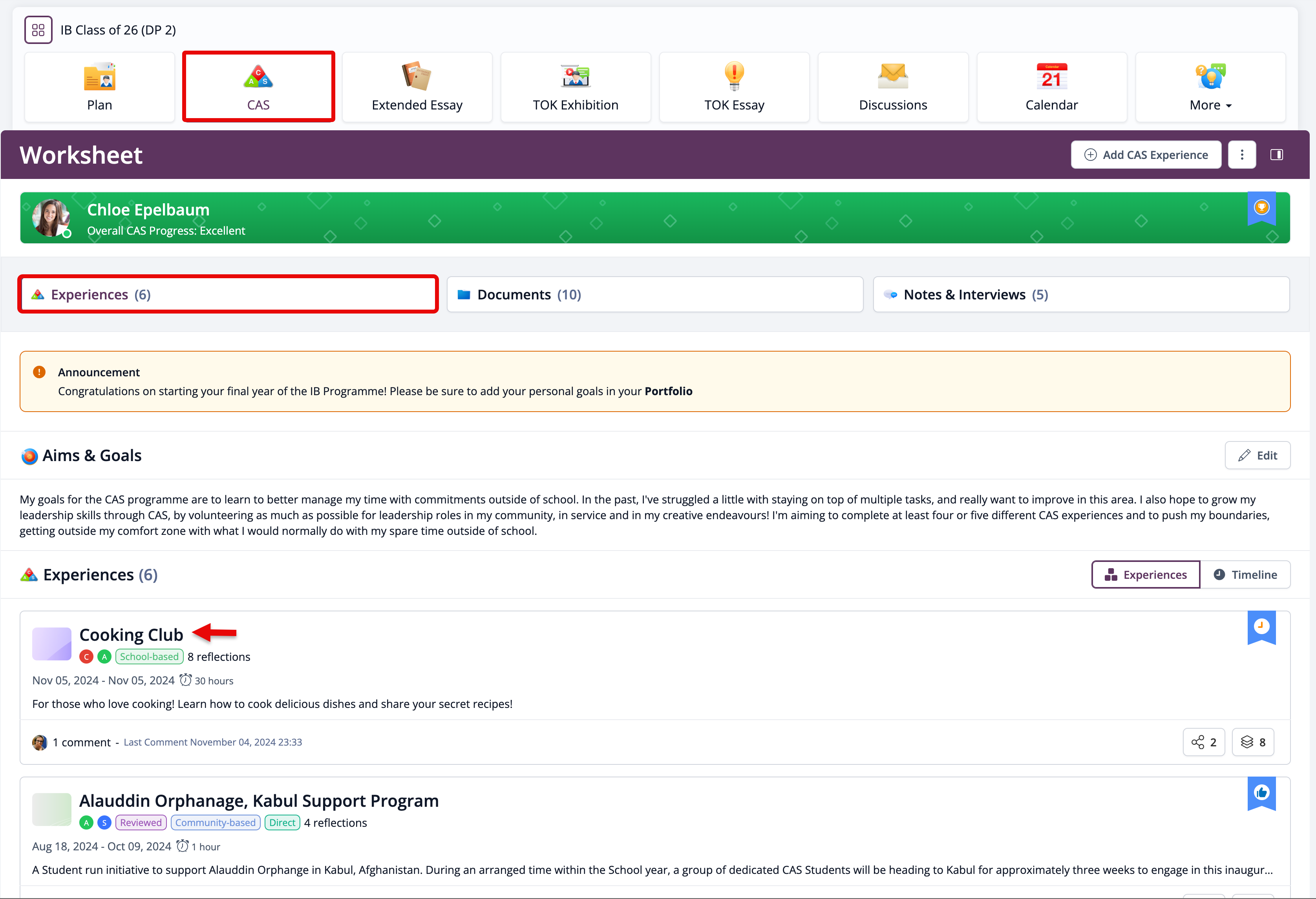
Task: Open Cooking Club reflections stack count
Action: tap(1252, 742)
